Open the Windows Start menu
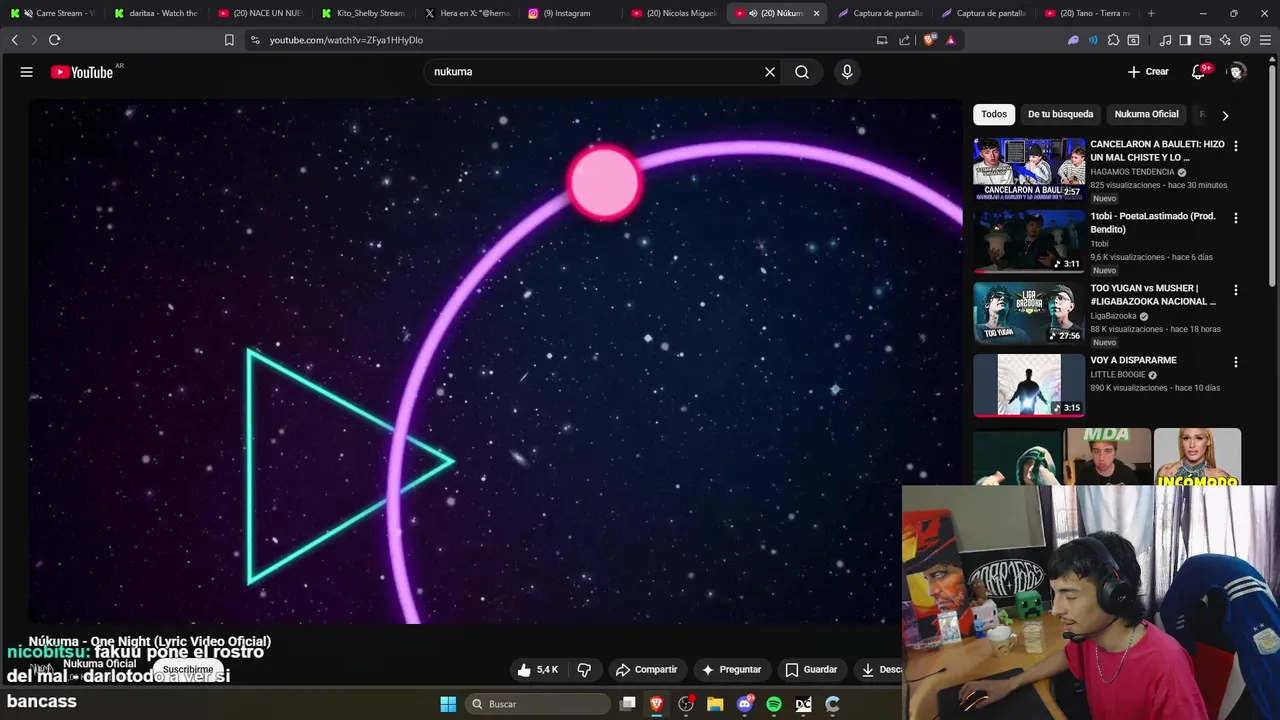The image size is (1280, 720). 448,704
